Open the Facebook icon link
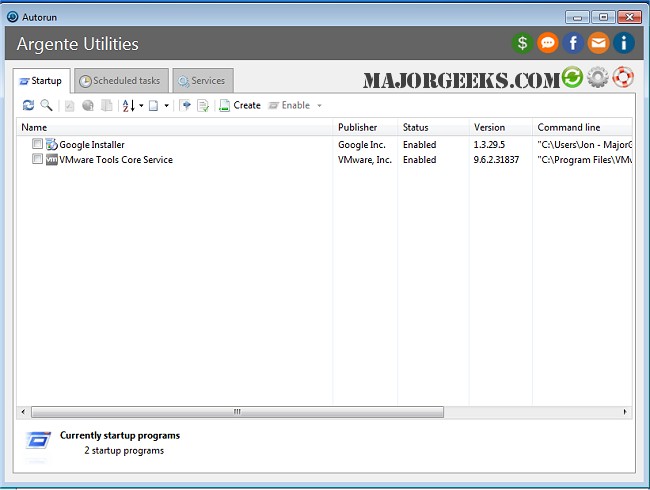This screenshot has height=490, width=650. click(x=573, y=43)
